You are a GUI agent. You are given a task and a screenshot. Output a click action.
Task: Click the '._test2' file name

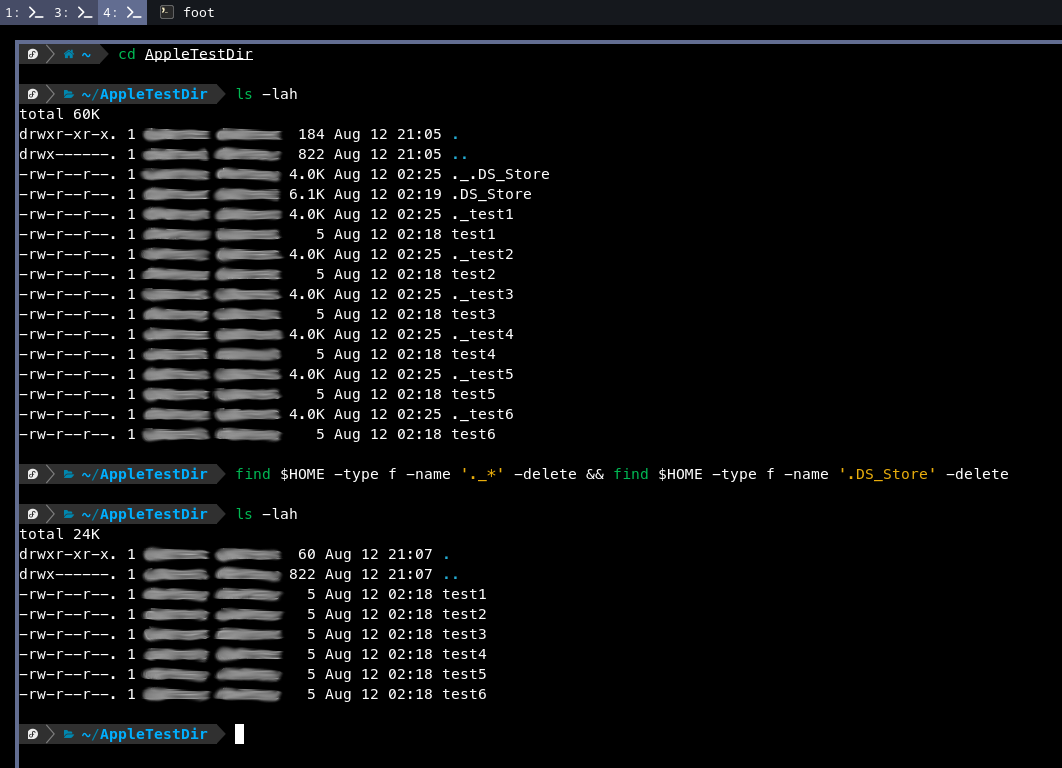pos(482,255)
